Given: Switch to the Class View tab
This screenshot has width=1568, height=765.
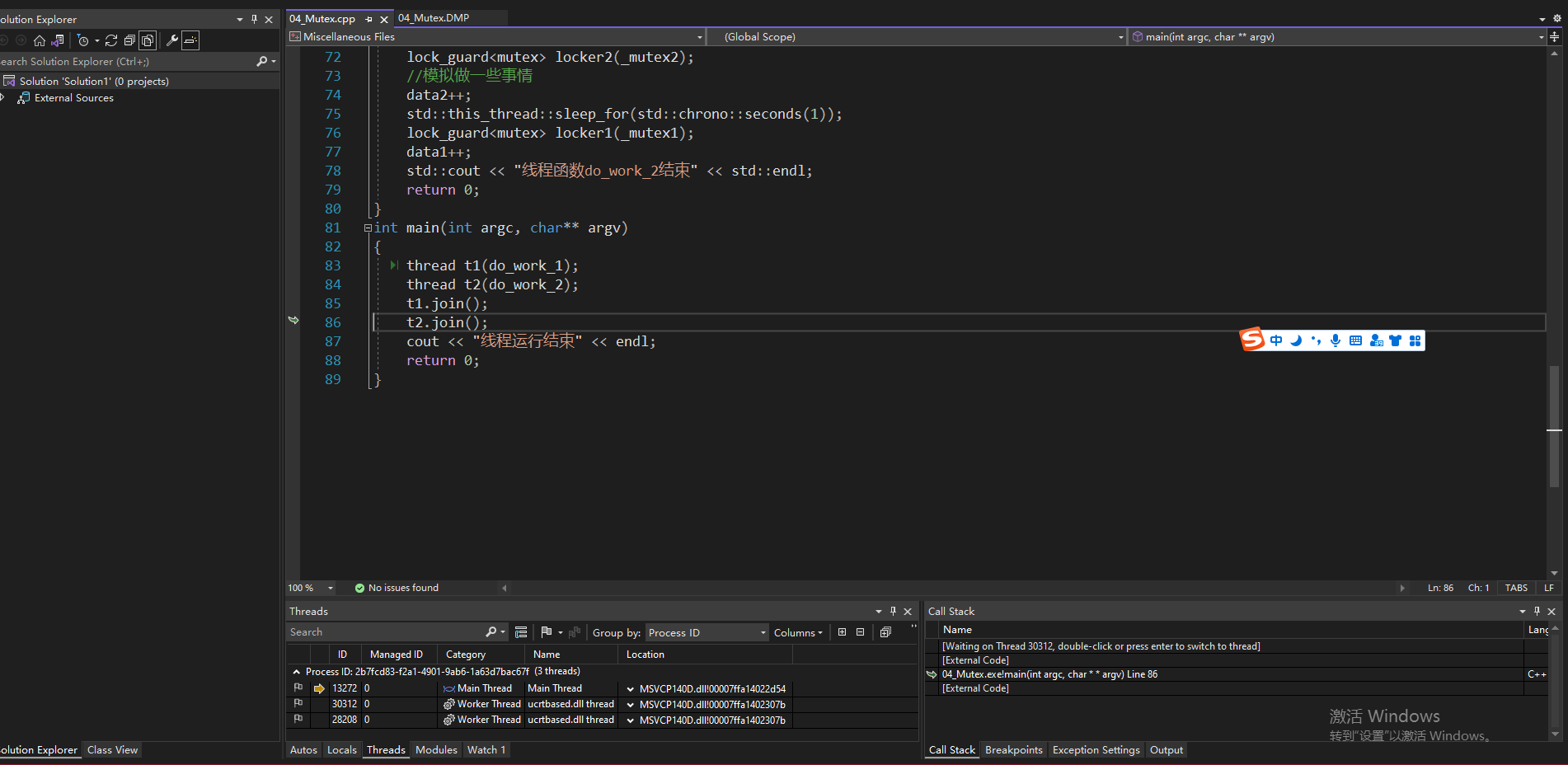Looking at the screenshot, I should [x=113, y=749].
